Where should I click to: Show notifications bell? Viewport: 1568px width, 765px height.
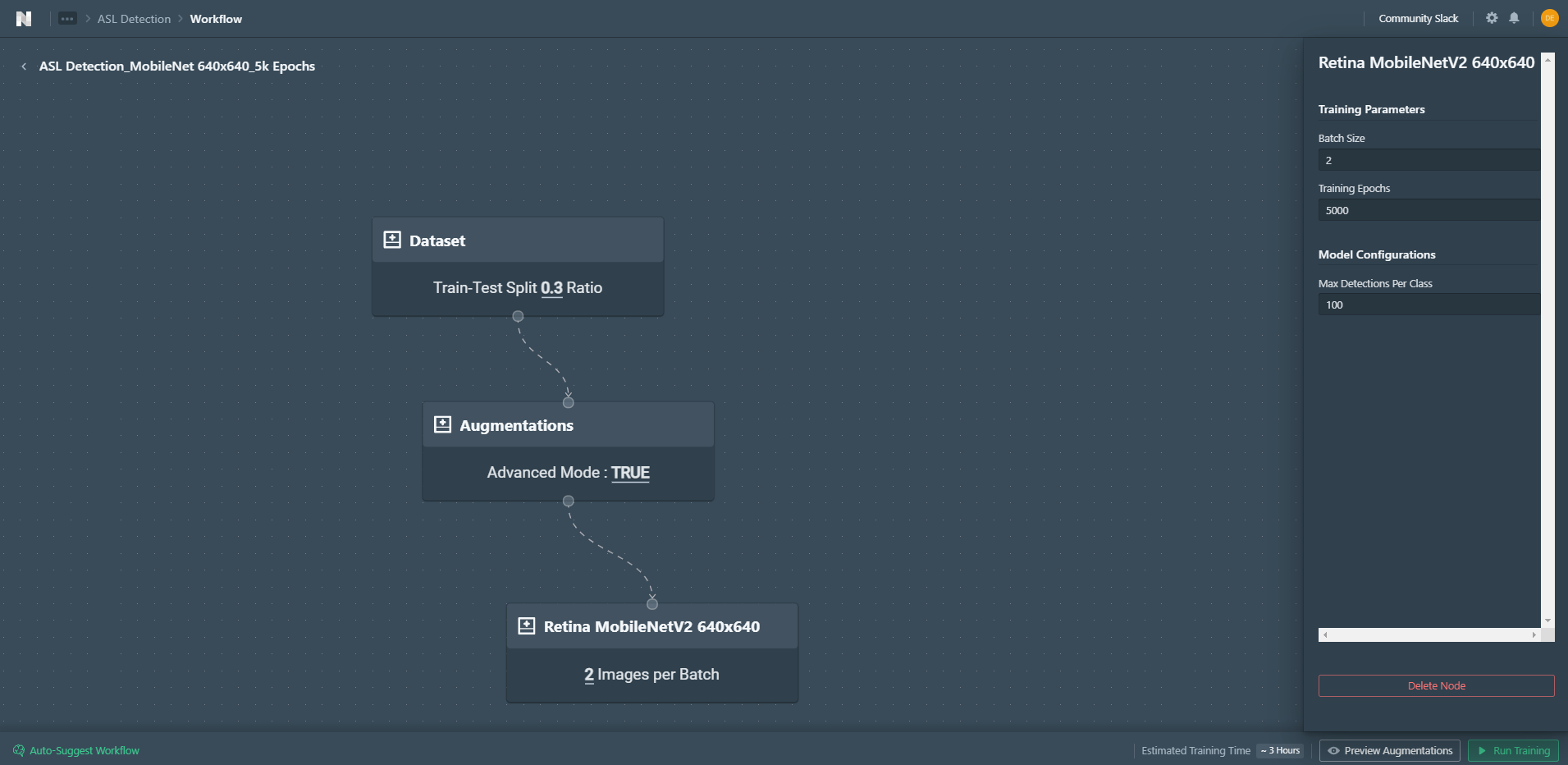click(x=1514, y=18)
